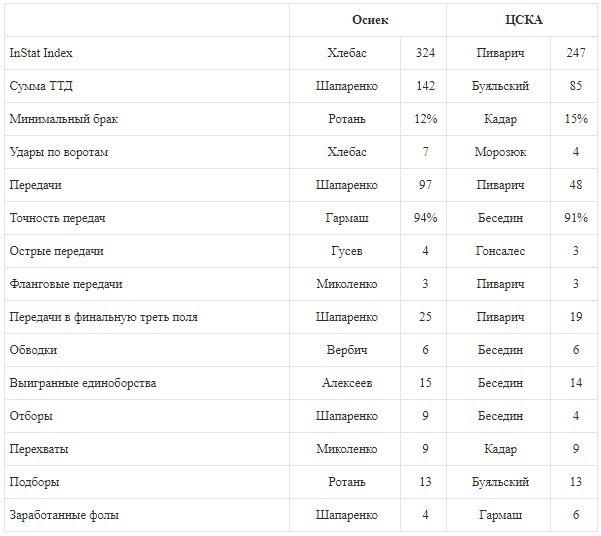601x536 pixels.
Task: Select the Точность передач row label
Action: [57, 218]
